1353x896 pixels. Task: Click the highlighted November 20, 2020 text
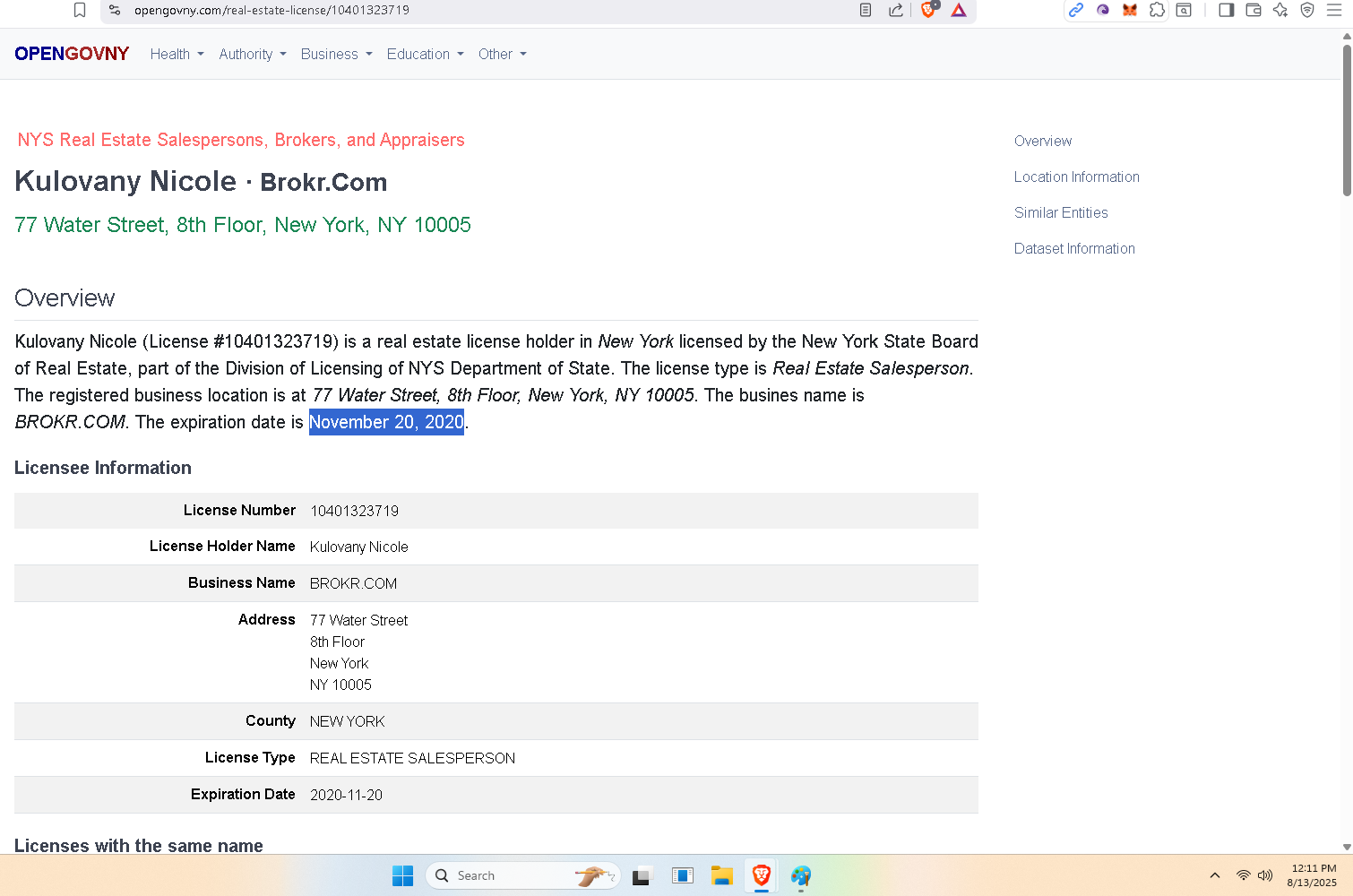coord(386,422)
